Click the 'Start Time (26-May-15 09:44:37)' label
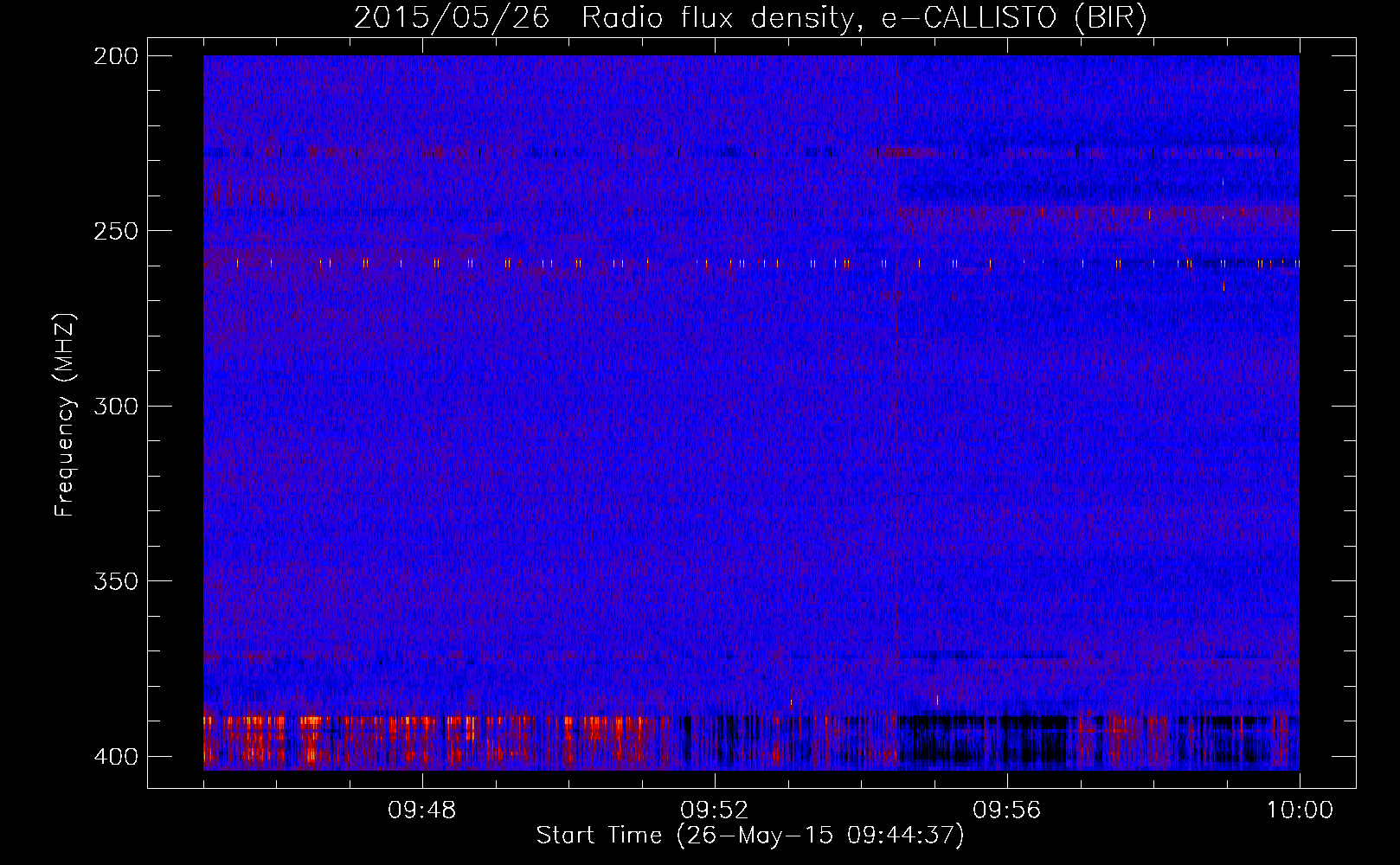This screenshot has width=1400, height=865. 750,835
